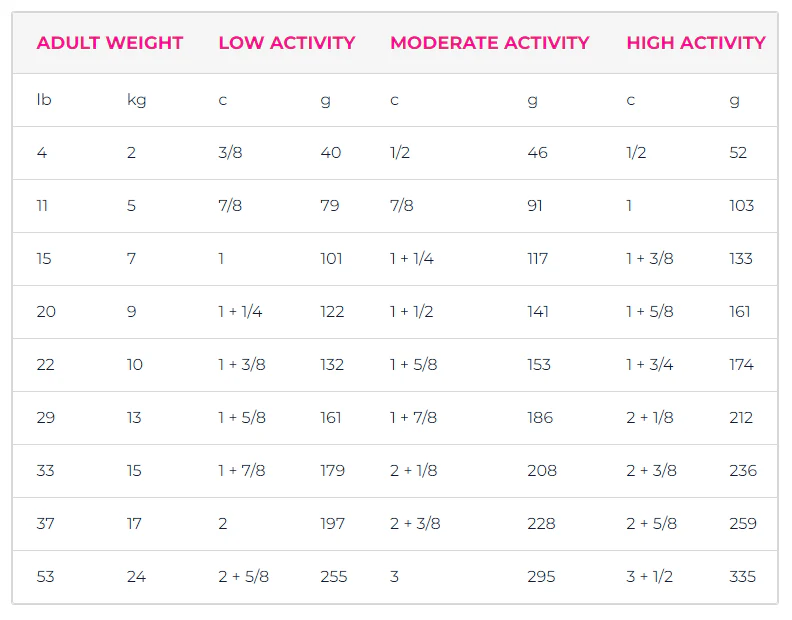This screenshot has width=792, height=620.
Task: Select the 2 + 5/8 low activity cell
Action: tap(243, 577)
